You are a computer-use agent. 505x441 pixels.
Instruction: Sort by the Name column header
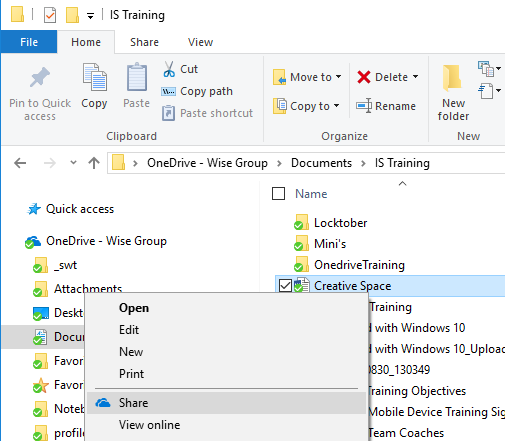[311, 194]
